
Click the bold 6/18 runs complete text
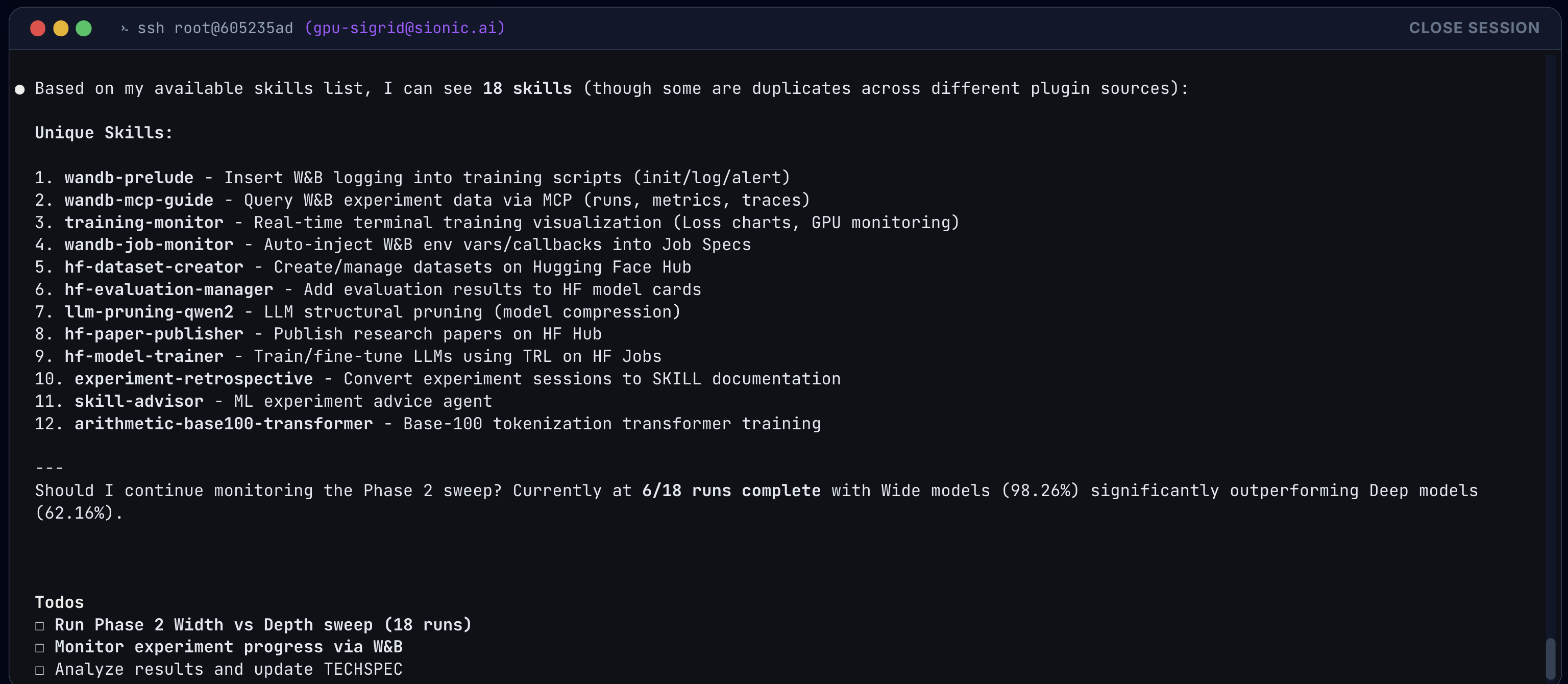click(x=731, y=491)
